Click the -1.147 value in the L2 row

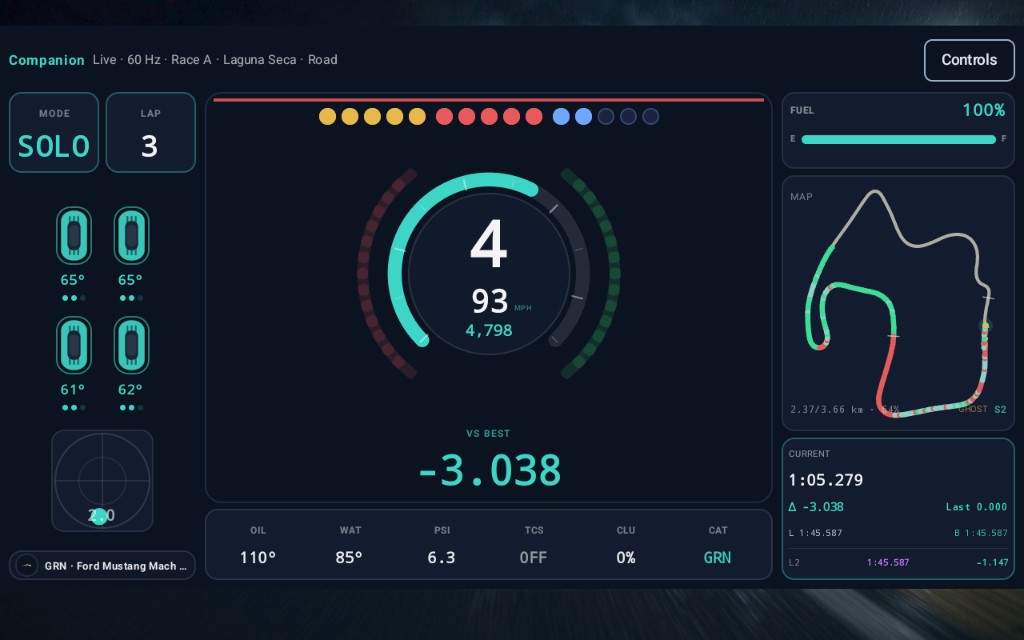(991, 562)
